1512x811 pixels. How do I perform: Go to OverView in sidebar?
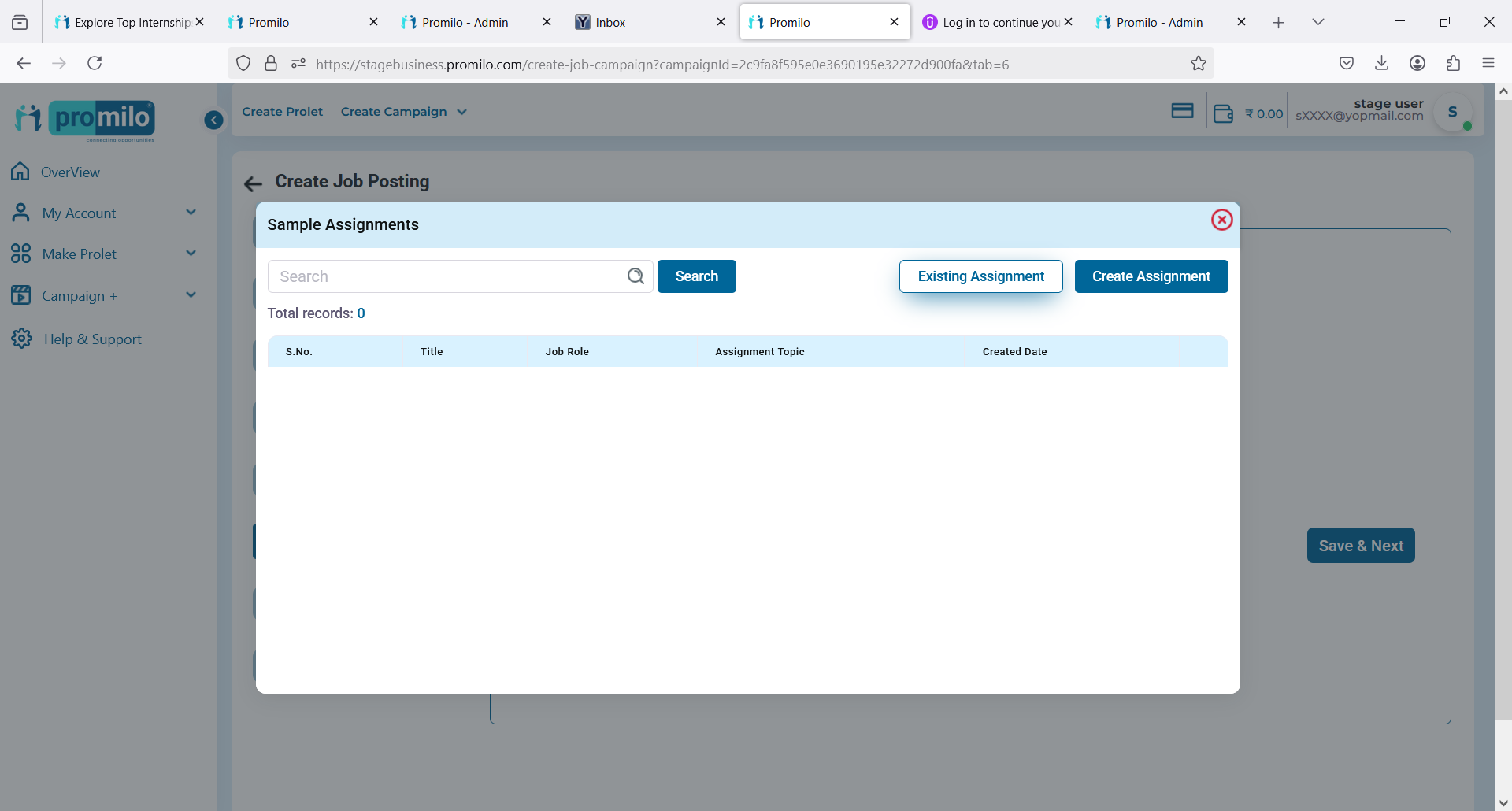(70, 172)
